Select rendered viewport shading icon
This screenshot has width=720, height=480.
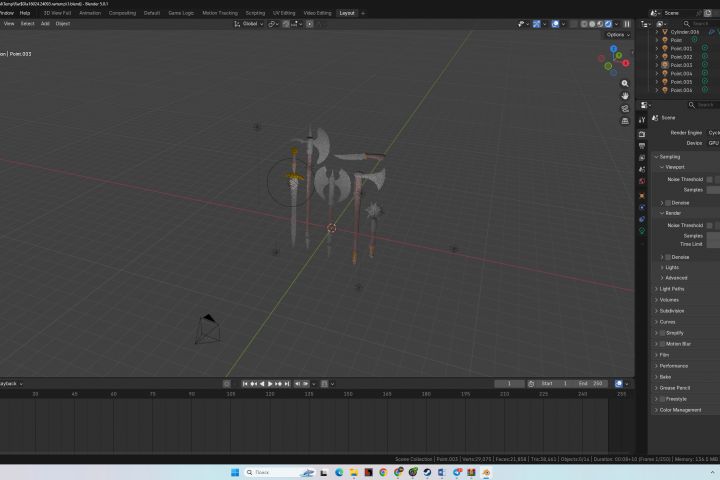pyautogui.click(x=608, y=24)
